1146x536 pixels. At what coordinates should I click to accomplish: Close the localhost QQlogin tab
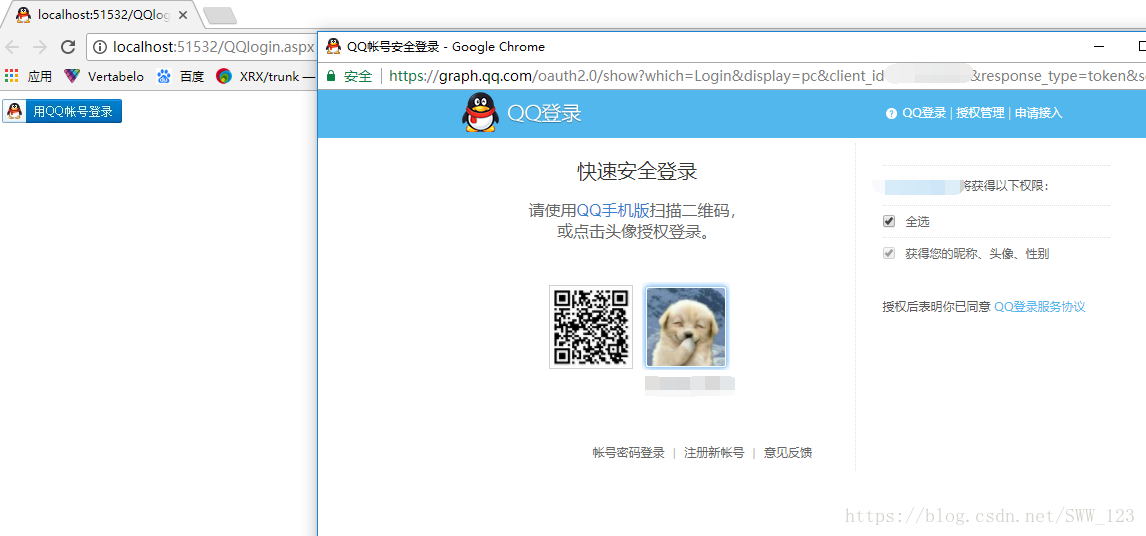pyautogui.click(x=183, y=14)
